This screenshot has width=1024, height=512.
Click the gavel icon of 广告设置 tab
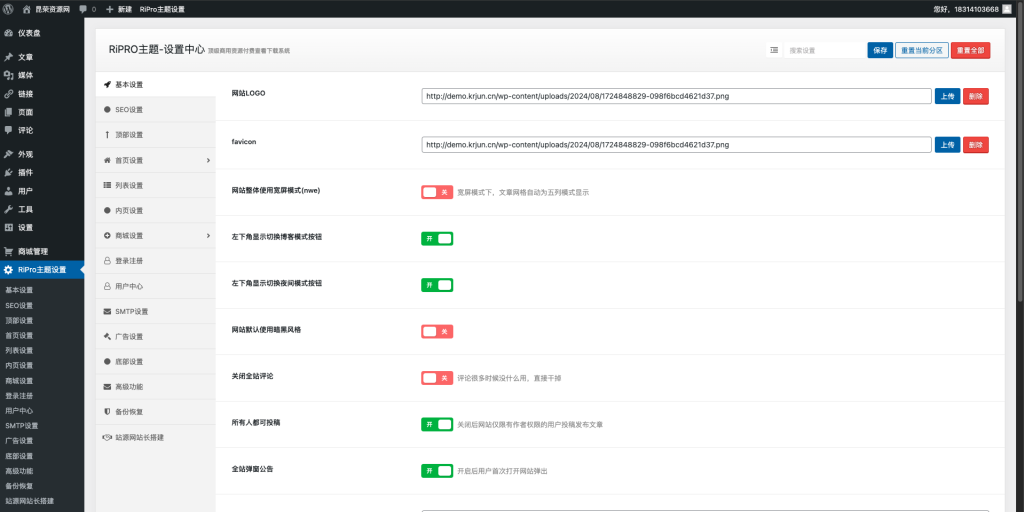tap(107, 336)
